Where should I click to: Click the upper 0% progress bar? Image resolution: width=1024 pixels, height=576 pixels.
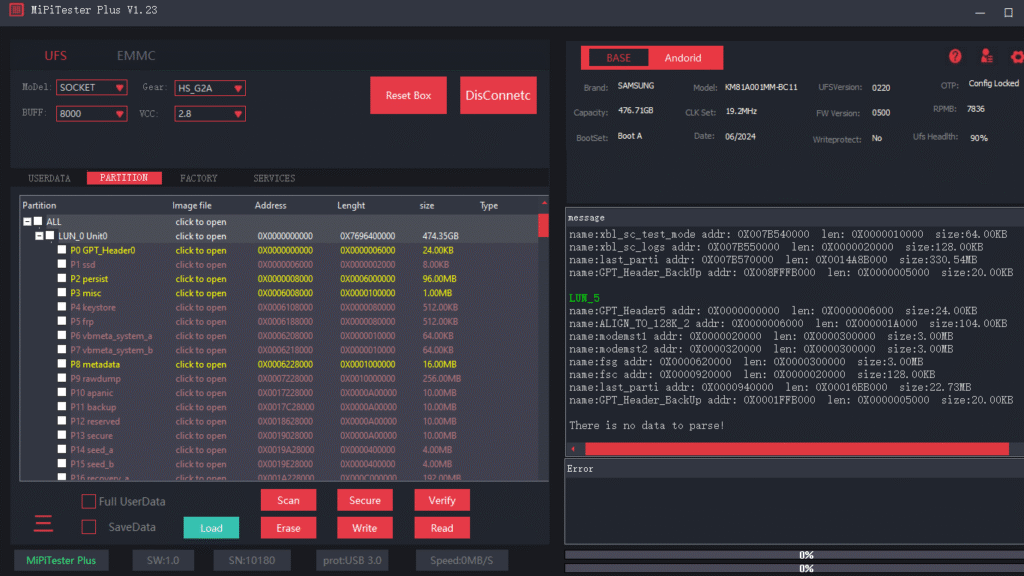pyautogui.click(x=794, y=554)
